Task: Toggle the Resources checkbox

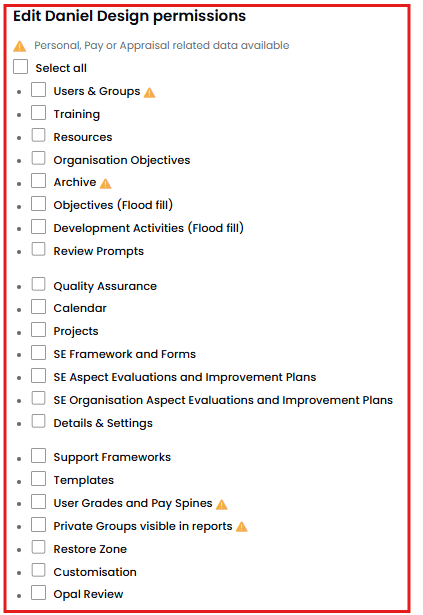Action: 38,135
